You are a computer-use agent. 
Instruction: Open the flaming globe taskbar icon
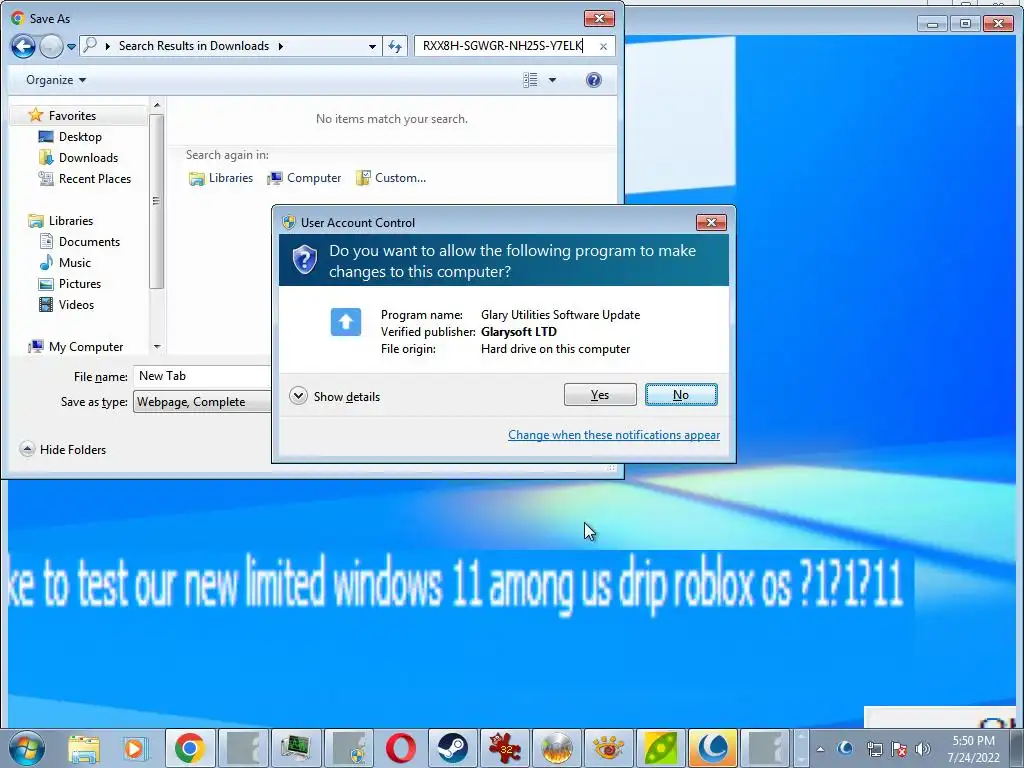point(556,748)
